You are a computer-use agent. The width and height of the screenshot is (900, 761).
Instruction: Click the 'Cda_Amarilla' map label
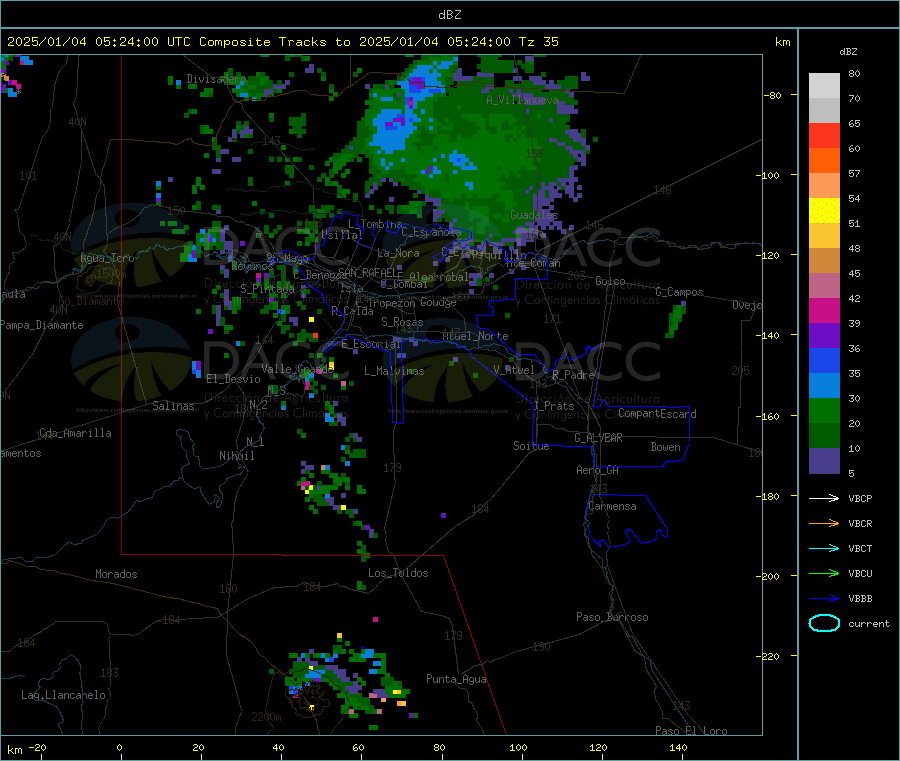point(75,433)
